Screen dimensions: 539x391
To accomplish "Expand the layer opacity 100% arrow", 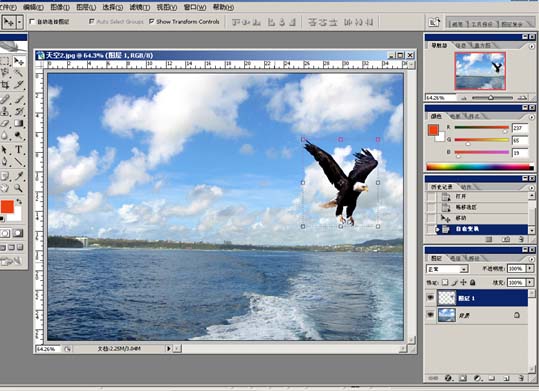I will (x=530, y=268).
